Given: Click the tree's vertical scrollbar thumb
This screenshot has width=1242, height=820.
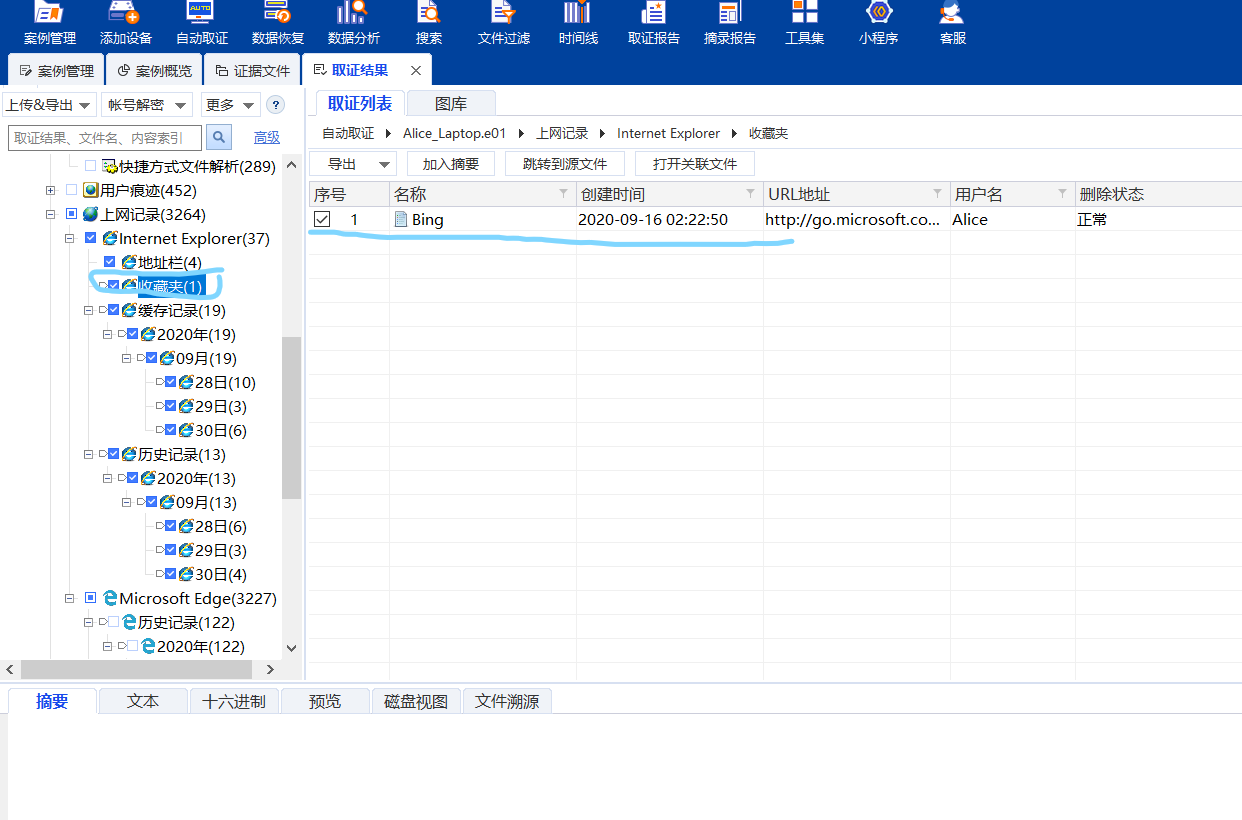Looking at the screenshot, I should pyautogui.click(x=291, y=417).
